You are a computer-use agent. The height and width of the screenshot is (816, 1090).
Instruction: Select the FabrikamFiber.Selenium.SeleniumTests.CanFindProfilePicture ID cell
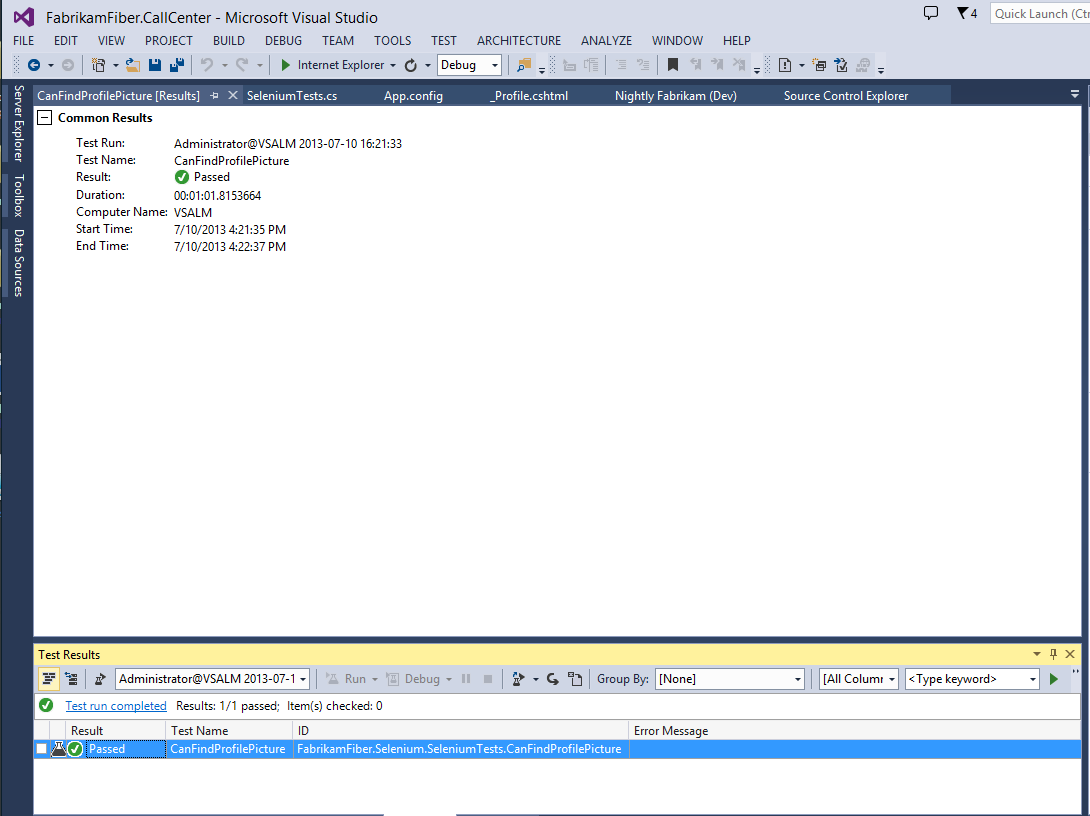point(460,749)
